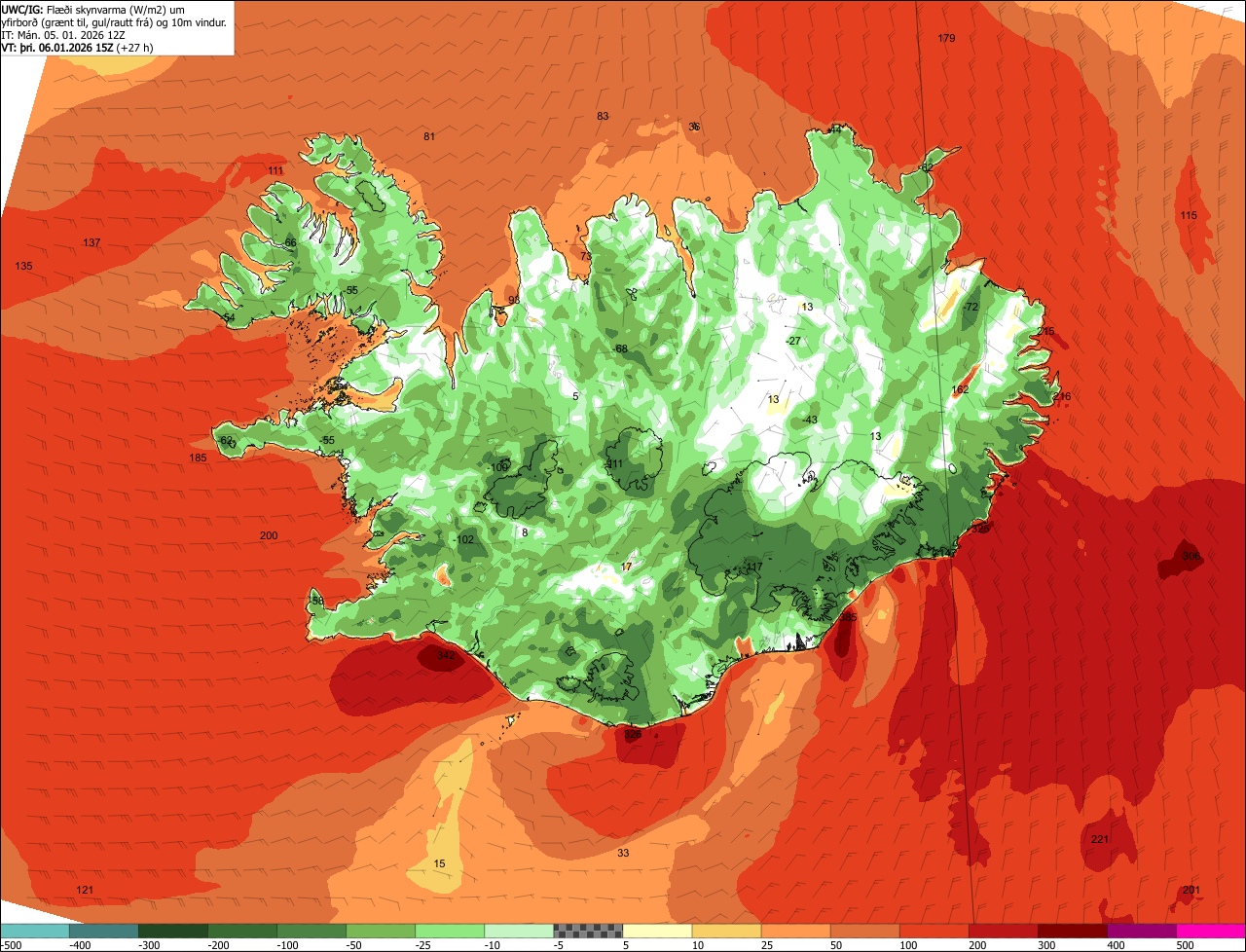Click the -117 value on Vatnajökull

(752, 568)
